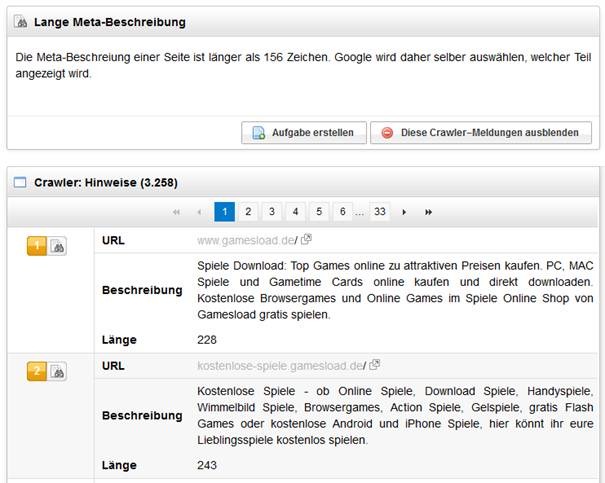Click Beschreibung label in row 1

coord(142,290)
